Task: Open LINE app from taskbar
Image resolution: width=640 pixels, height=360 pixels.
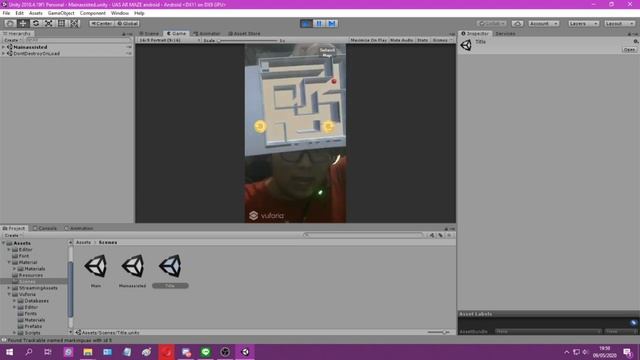Action: click(205, 352)
